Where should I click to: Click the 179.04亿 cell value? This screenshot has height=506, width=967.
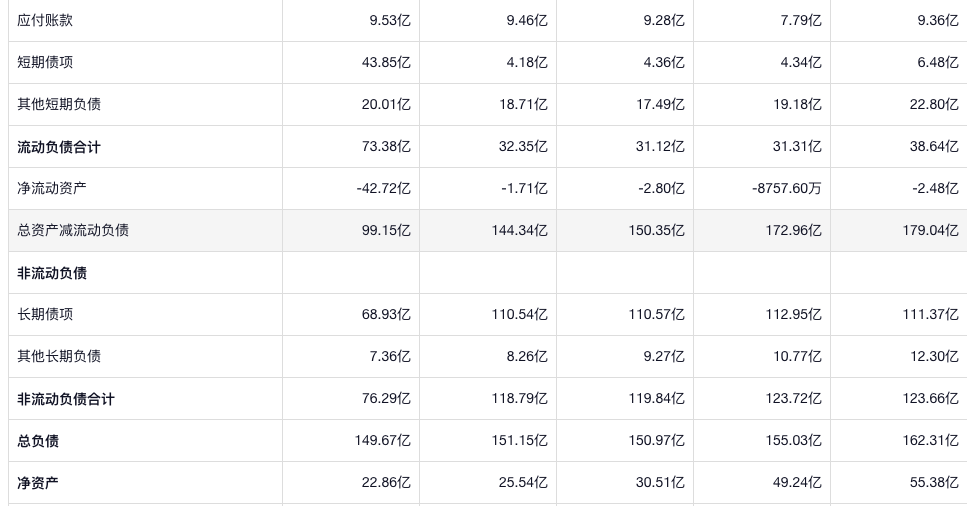(x=930, y=230)
